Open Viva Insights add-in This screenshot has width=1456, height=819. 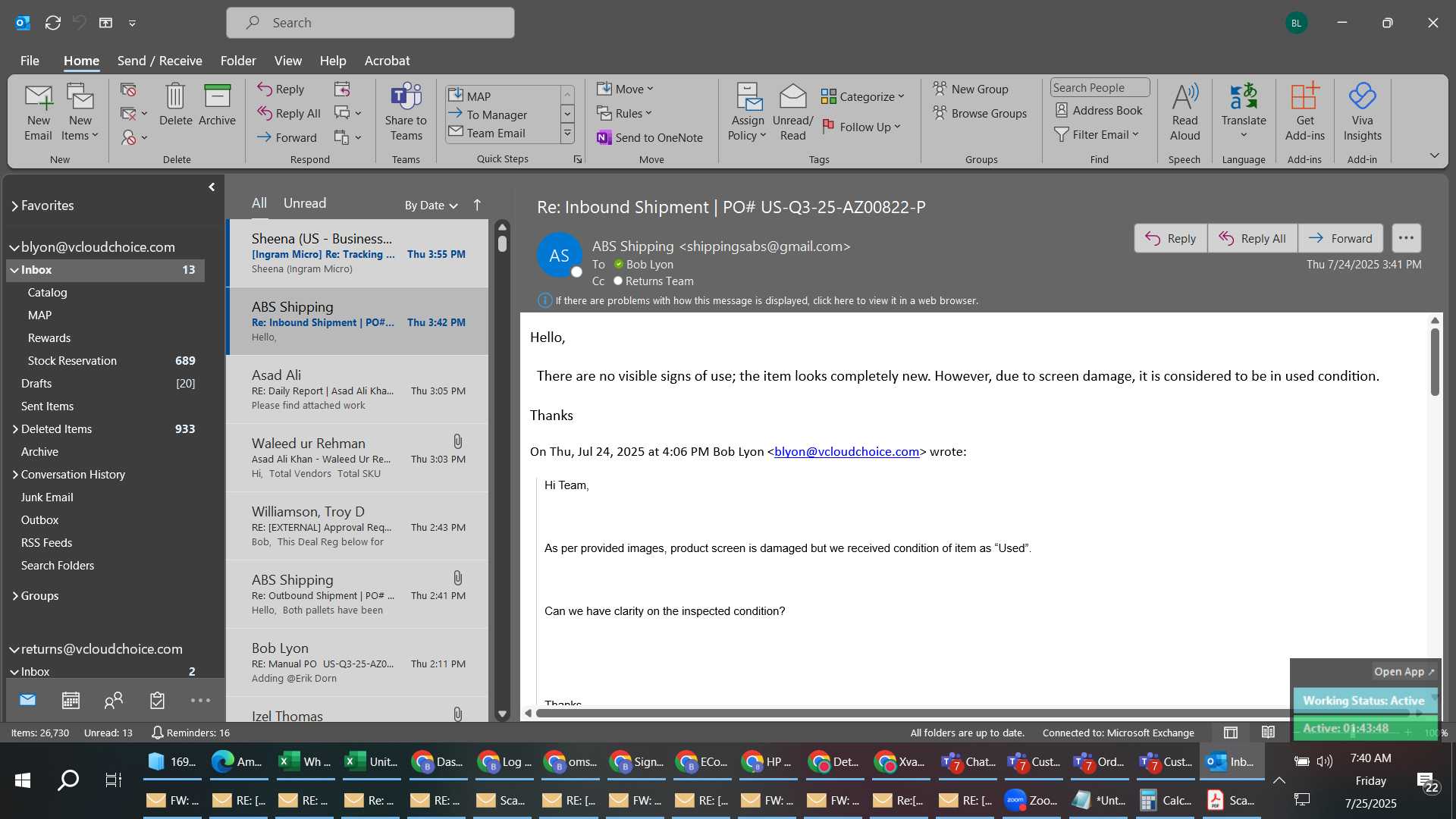tap(1362, 112)
